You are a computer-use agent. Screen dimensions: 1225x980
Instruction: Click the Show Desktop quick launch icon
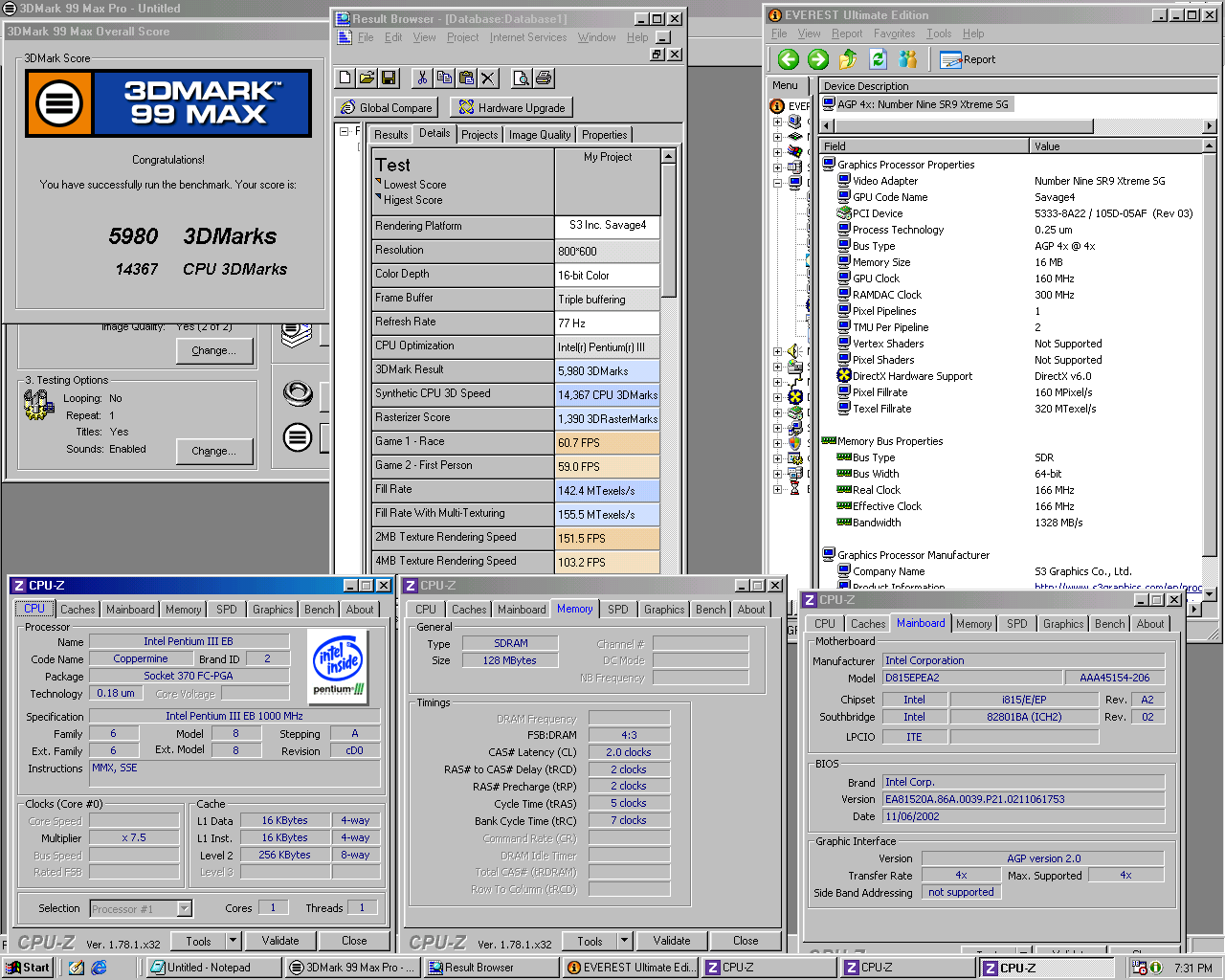[77, 968]
